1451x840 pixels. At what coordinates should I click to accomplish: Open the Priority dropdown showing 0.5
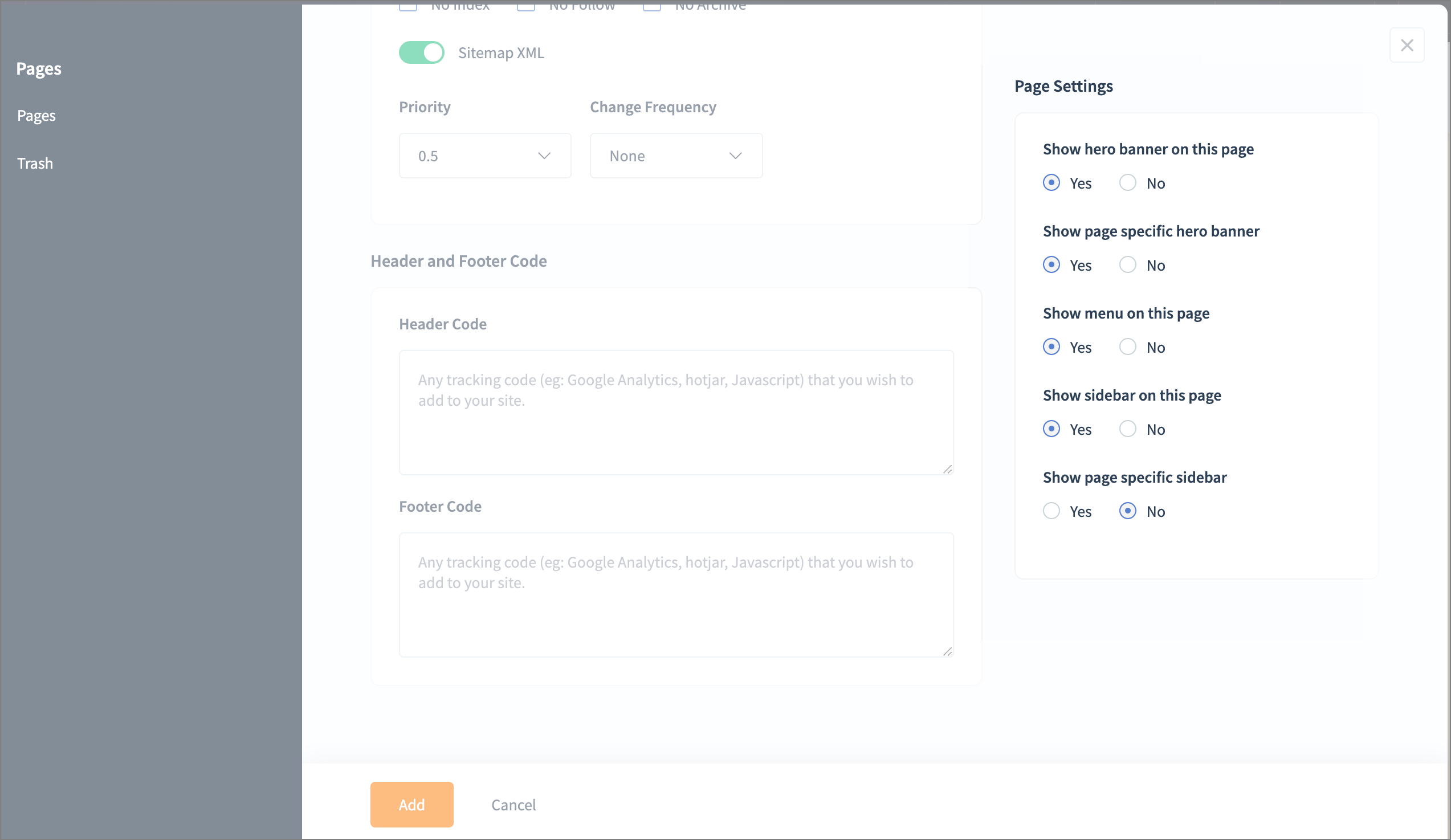(x=484, y=156)
